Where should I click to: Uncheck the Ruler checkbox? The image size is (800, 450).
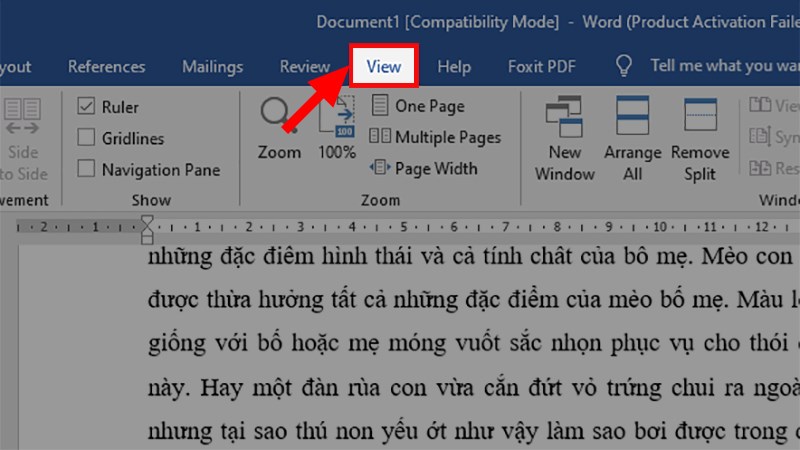[x=87, y=107]
